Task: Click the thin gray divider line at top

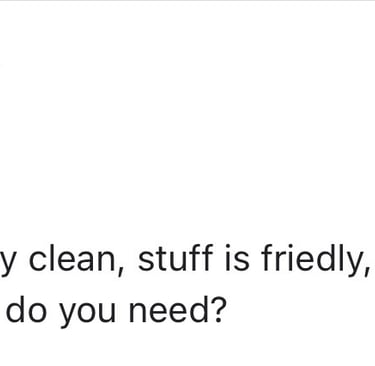Action: tap(187, 1)
